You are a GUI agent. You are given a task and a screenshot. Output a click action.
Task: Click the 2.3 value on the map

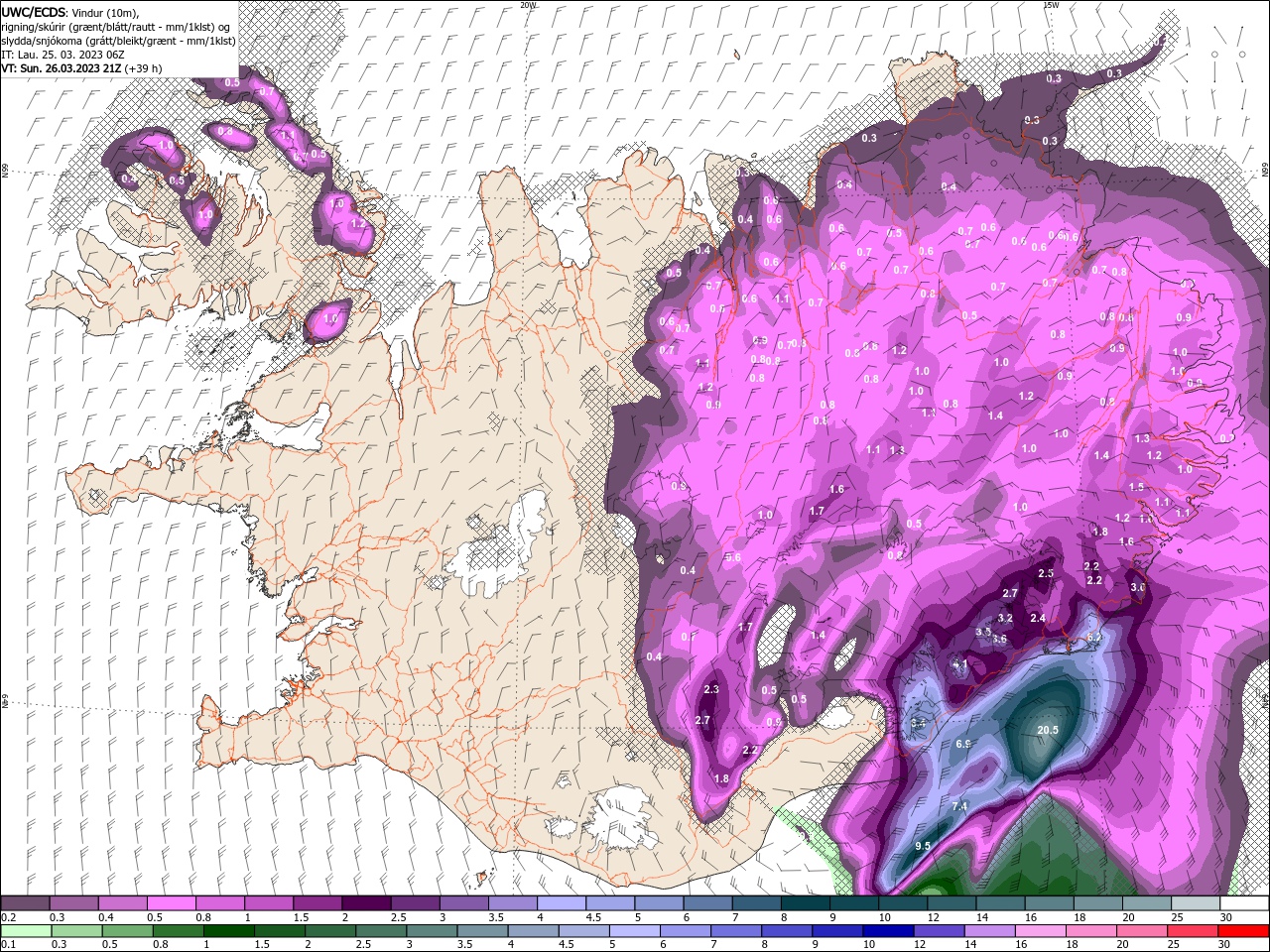pyautogui.click(x=710, y=689)
